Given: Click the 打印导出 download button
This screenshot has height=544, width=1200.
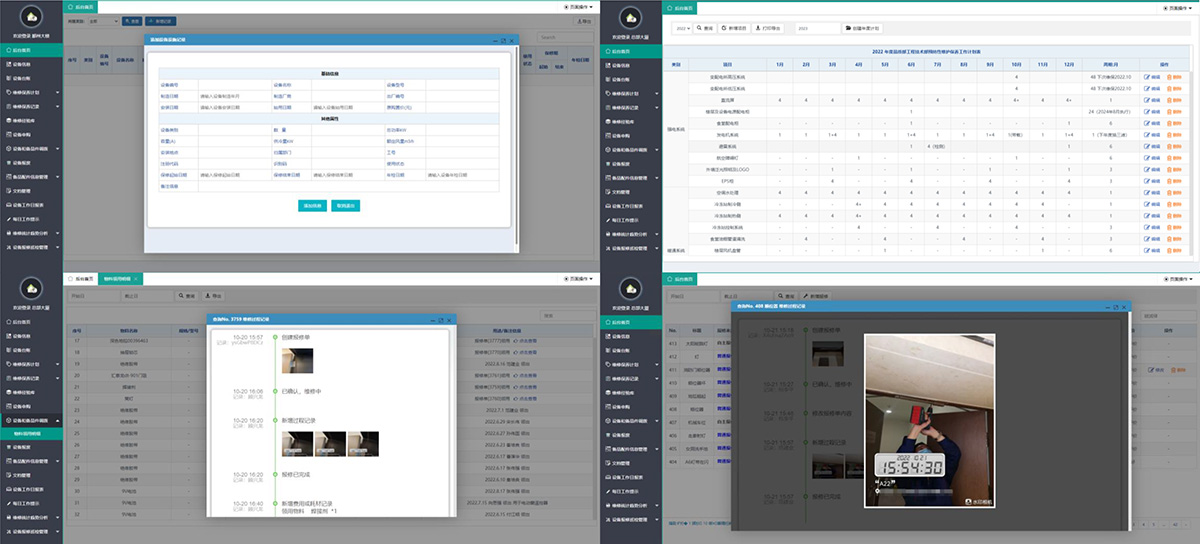Looking at the screenshot, I should coord(770,29).
